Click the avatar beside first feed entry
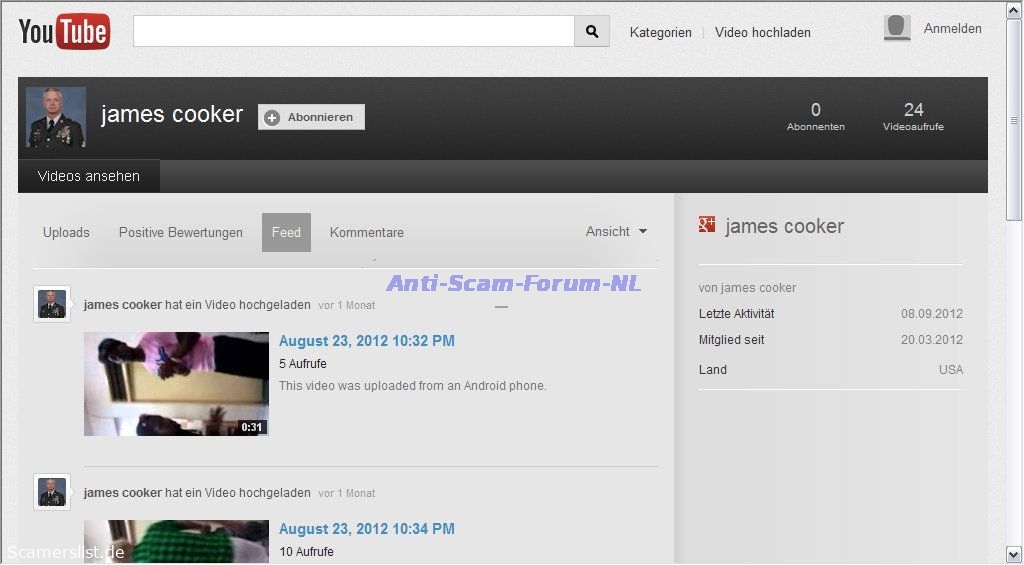This screenshot has width=1024, height=565. [52, 304]
